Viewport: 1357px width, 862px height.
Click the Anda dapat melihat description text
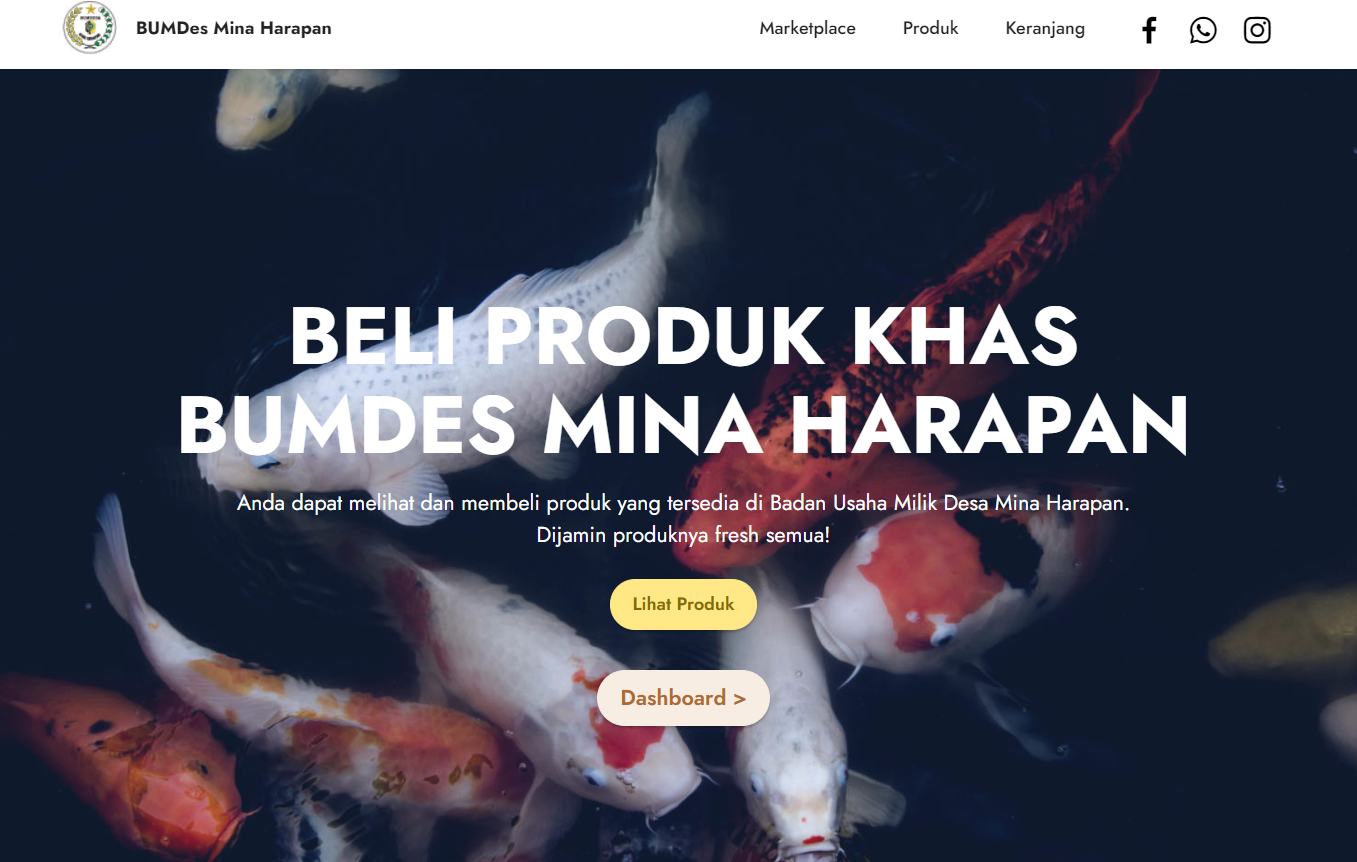683,503
